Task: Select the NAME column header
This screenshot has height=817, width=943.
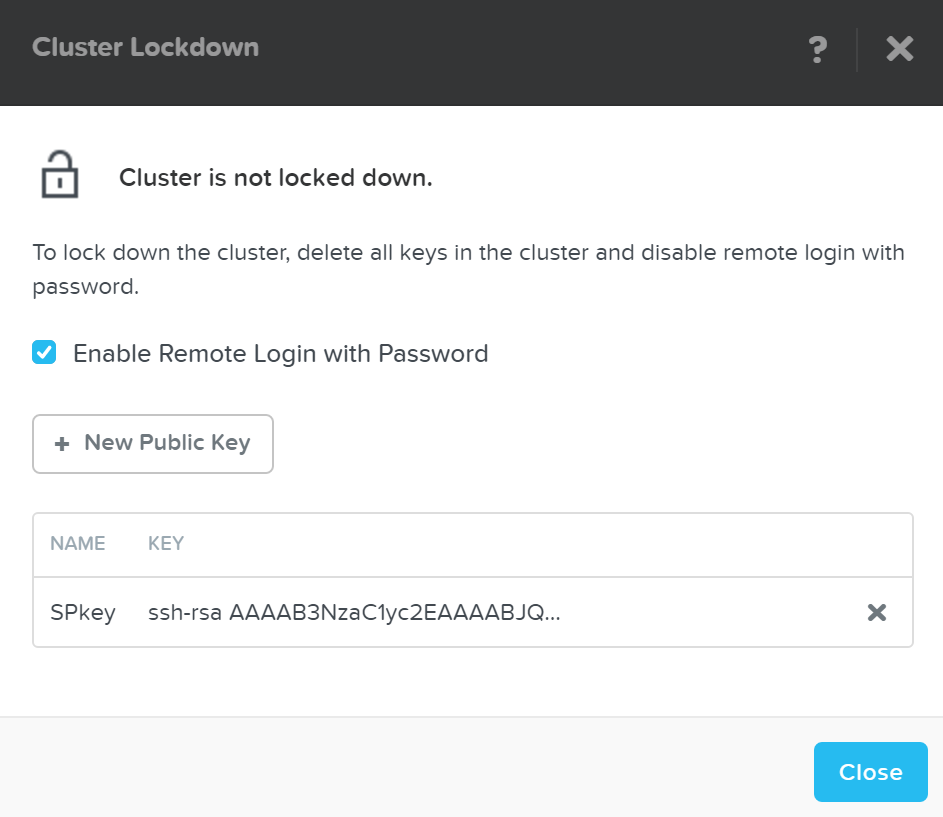Action: [x=78, y=543]
